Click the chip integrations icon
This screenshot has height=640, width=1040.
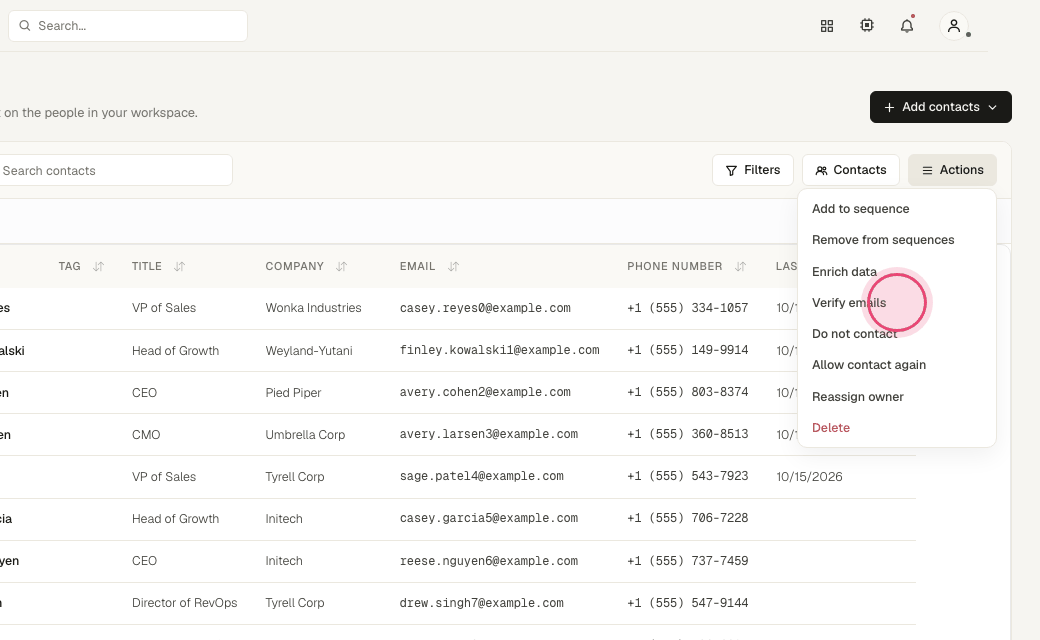coord(867,25)
